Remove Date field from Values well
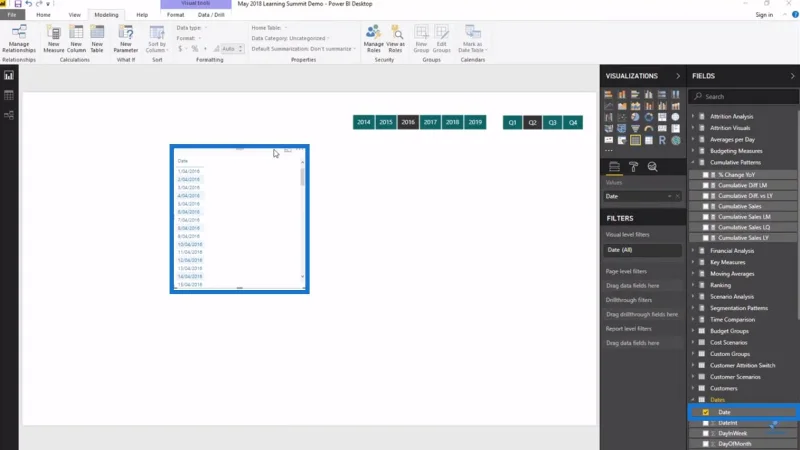The image size is (800, 450). pyautogui.click(x=678, y=196)
